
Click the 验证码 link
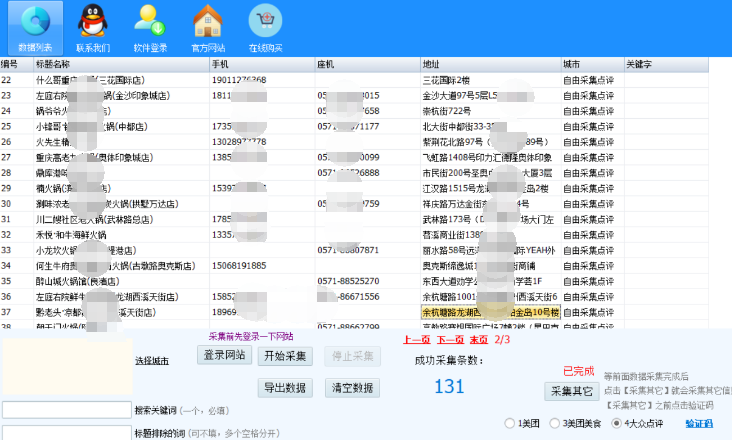(699, 423)
